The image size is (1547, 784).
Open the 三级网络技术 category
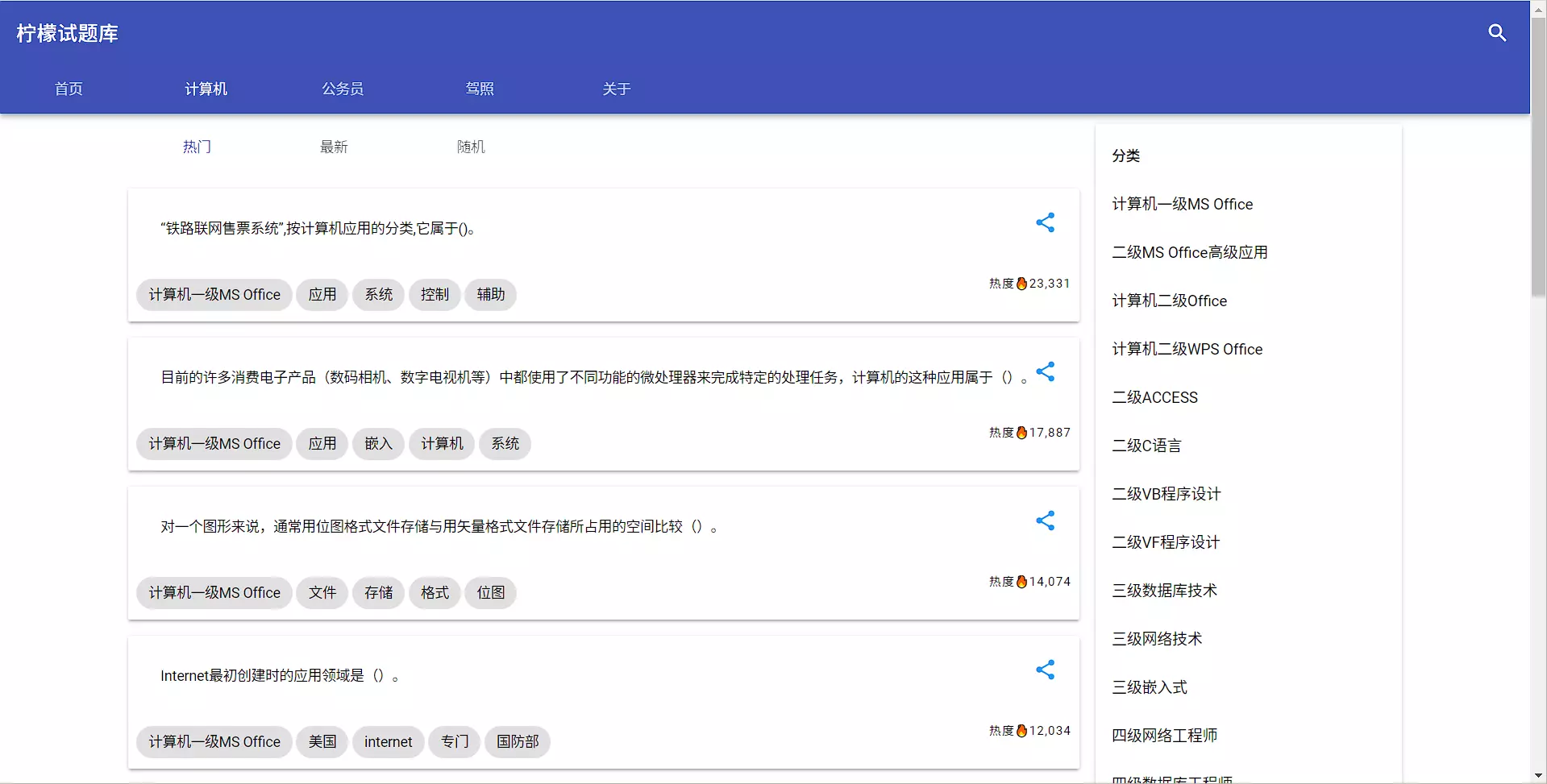click(x=1157, y=639)
